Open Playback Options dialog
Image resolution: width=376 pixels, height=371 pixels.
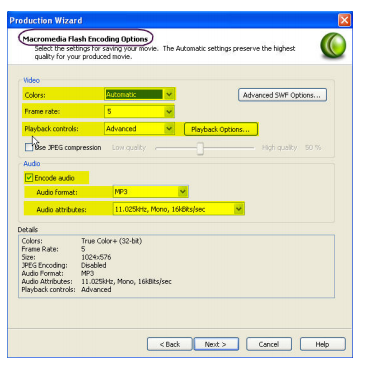click(x=221, y=129)
